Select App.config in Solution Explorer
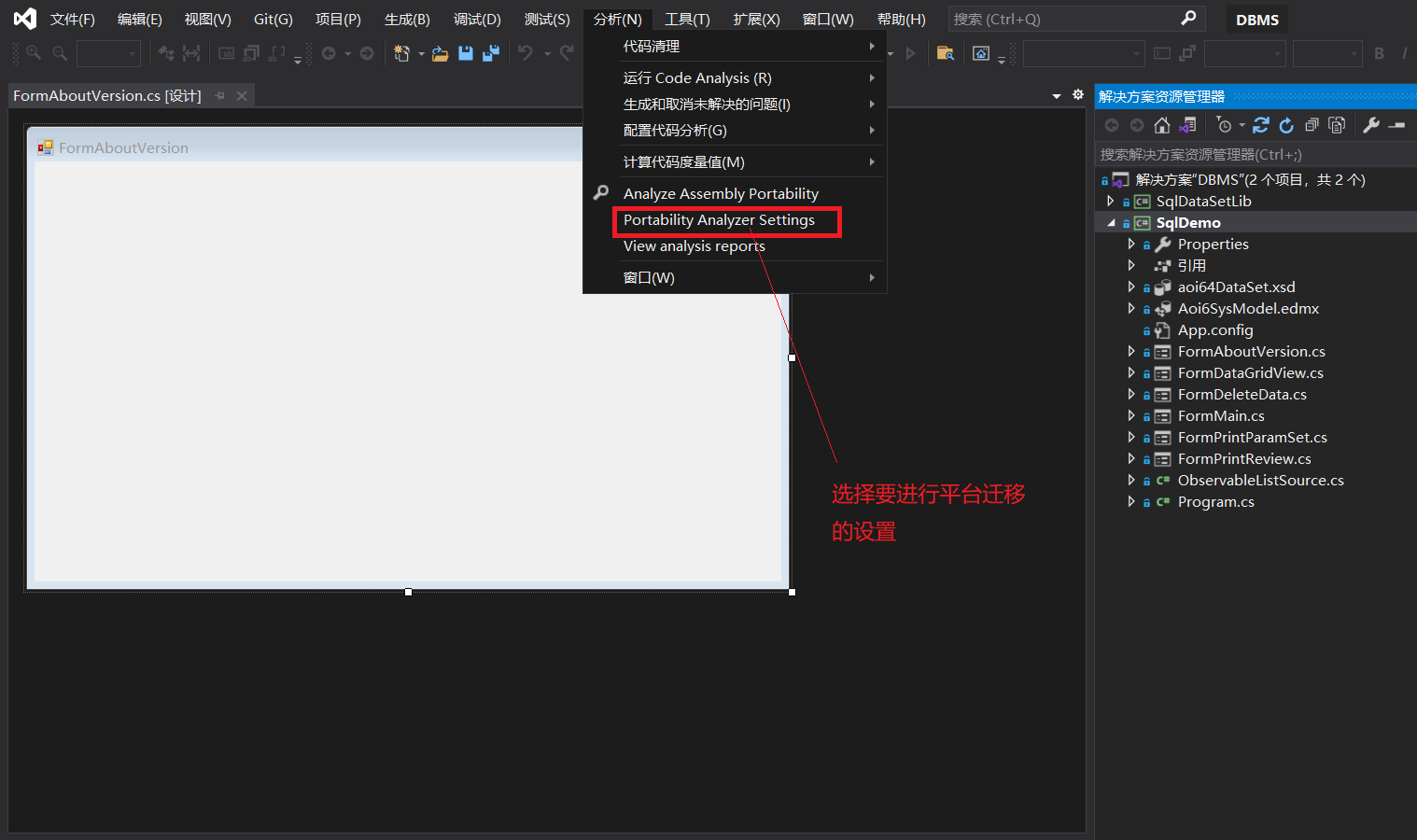Screen dimensions: 1417x840 point(1215,329)
